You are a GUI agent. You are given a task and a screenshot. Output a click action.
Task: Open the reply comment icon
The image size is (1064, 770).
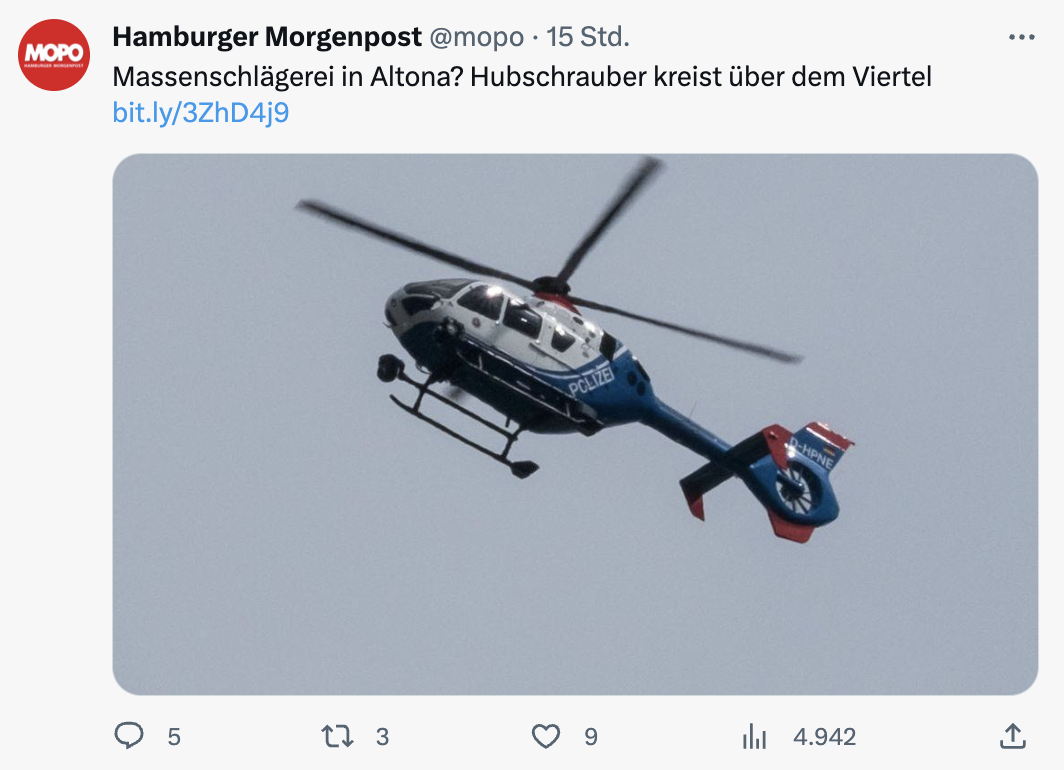[x=128, y=736]
